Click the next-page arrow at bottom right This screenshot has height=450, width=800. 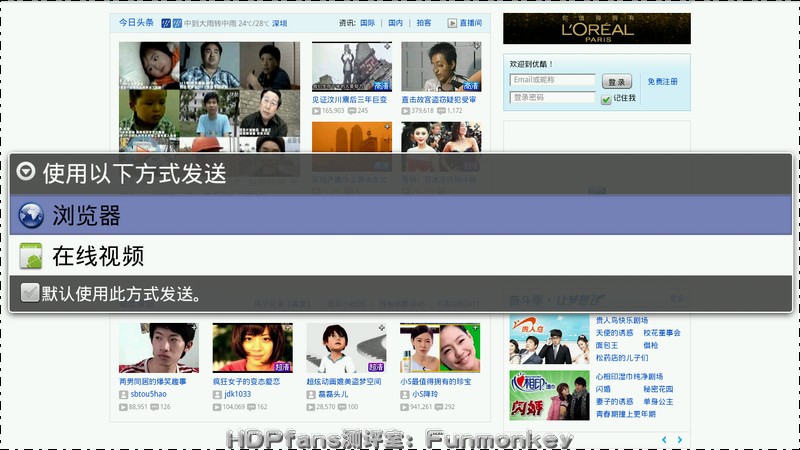tap(680, 439)
